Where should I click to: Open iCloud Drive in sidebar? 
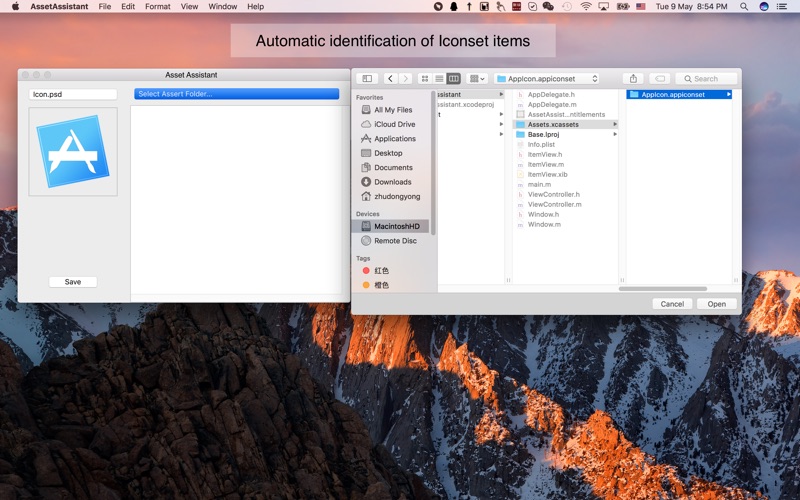(x=394, y=124)
